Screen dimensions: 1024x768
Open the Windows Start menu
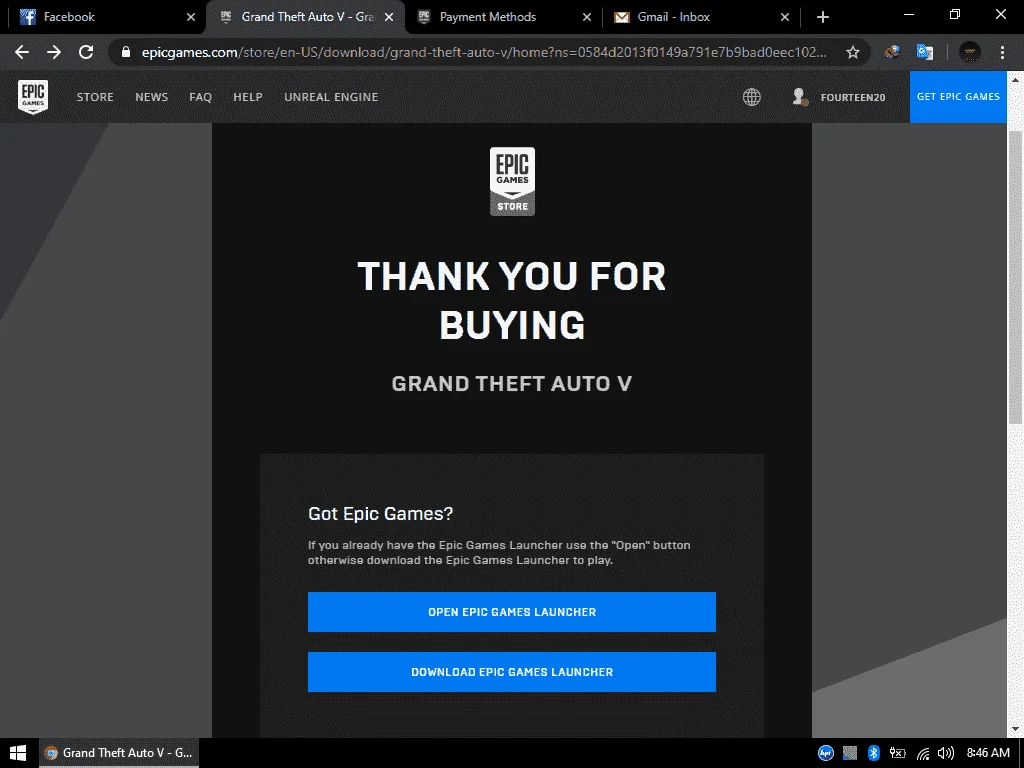tap(18, 753)
